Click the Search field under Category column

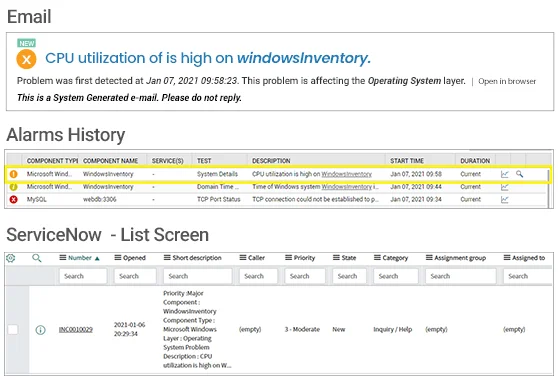pyautogui.click(x=396, y=276)
